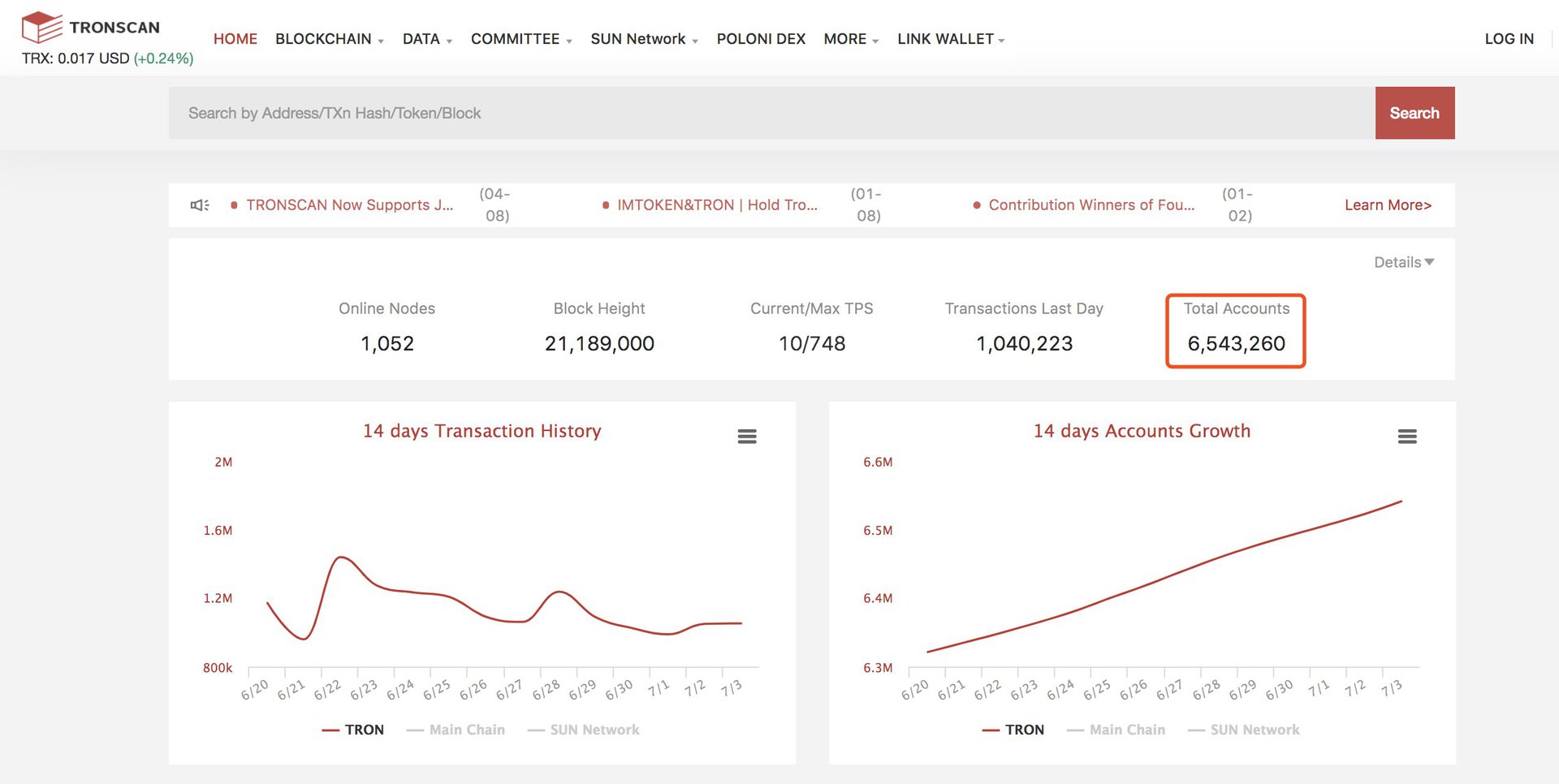Expand the SUN Network dropdown menu
This screenshot has height=784, width=1559.
pos(645,39)
